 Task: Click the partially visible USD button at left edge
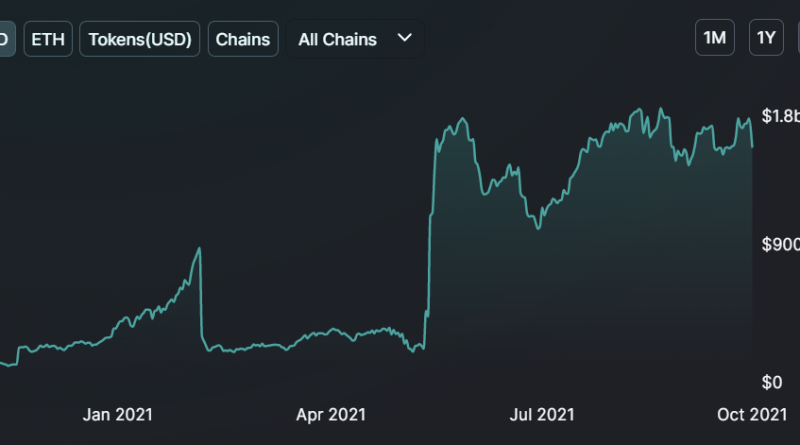coord(5,39)
